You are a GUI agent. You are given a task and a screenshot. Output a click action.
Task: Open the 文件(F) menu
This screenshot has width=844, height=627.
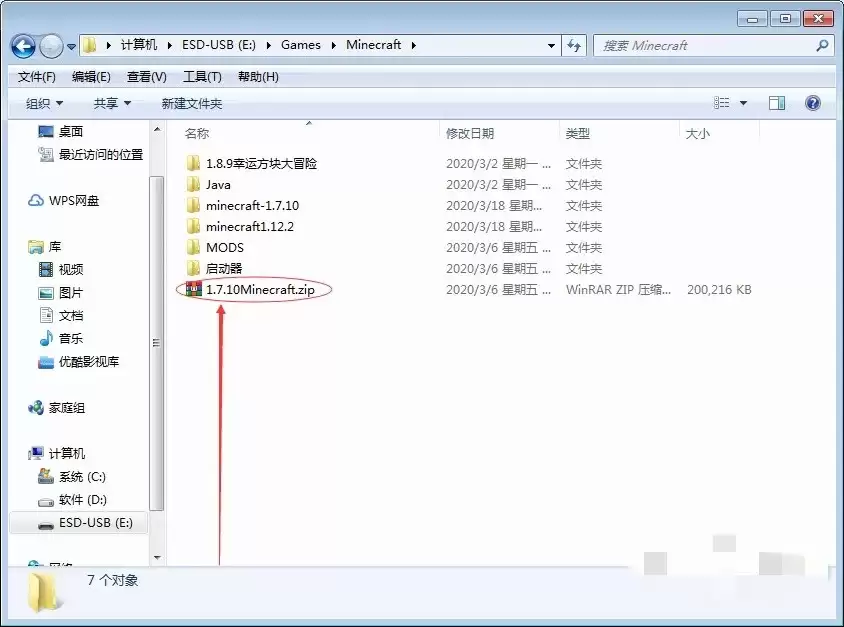(37, 77)
